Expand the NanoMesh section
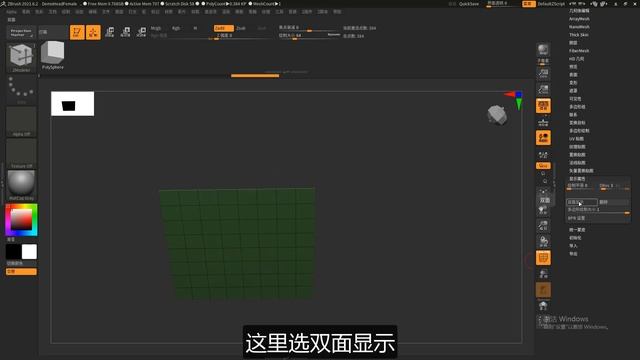The width and height of the screenshot is (640, 360). pyautogui.click(x=579, y=27)
